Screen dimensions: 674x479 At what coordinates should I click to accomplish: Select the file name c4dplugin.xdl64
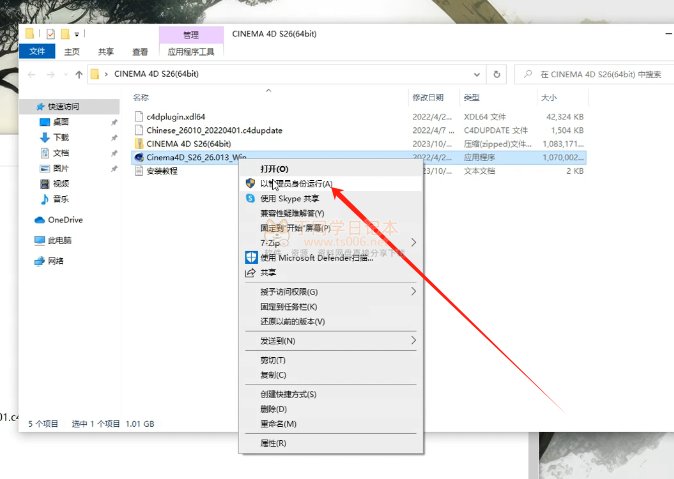[x=175, y=117]
